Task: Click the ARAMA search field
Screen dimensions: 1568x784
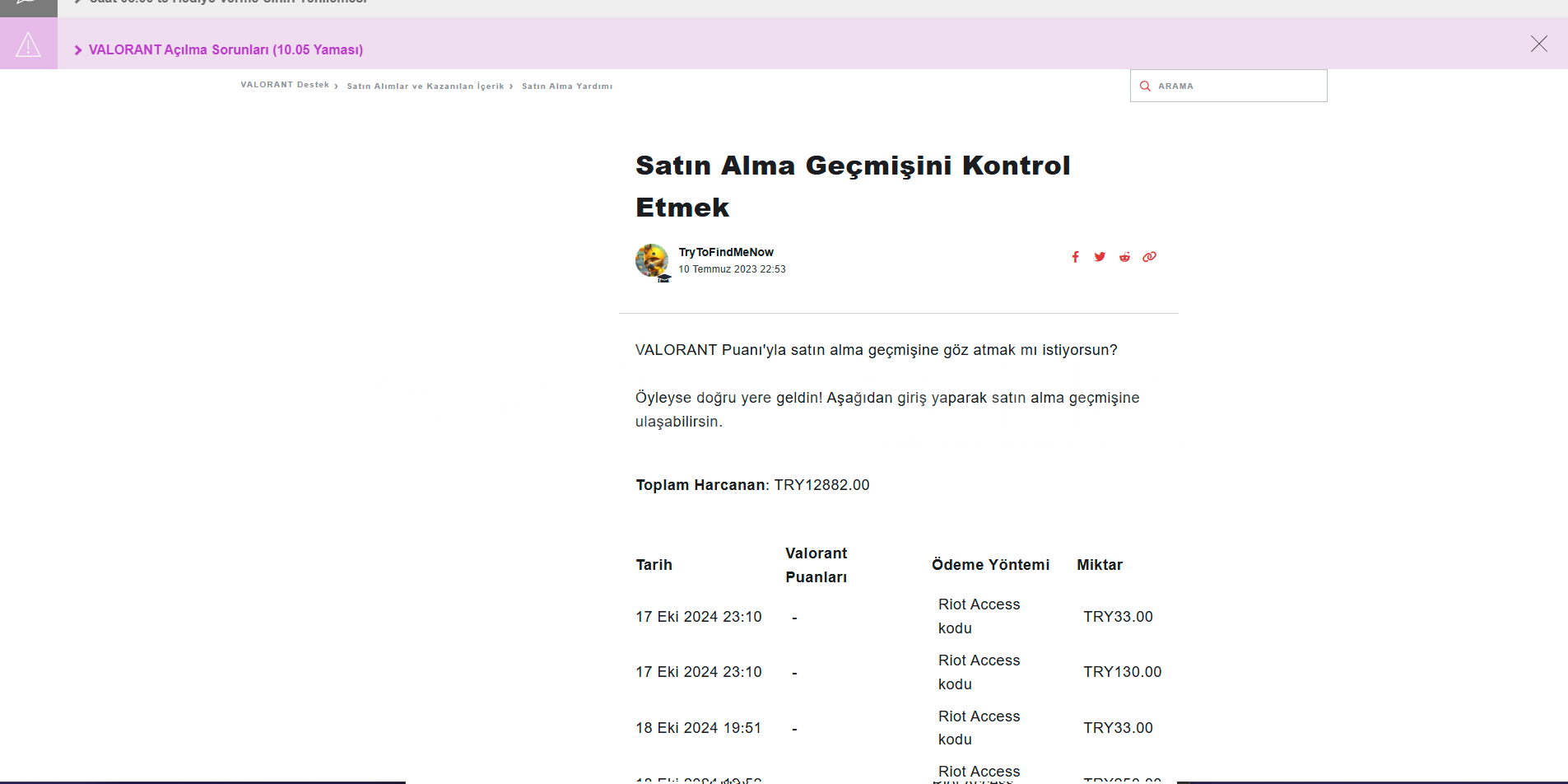Action: point(1228,86)
